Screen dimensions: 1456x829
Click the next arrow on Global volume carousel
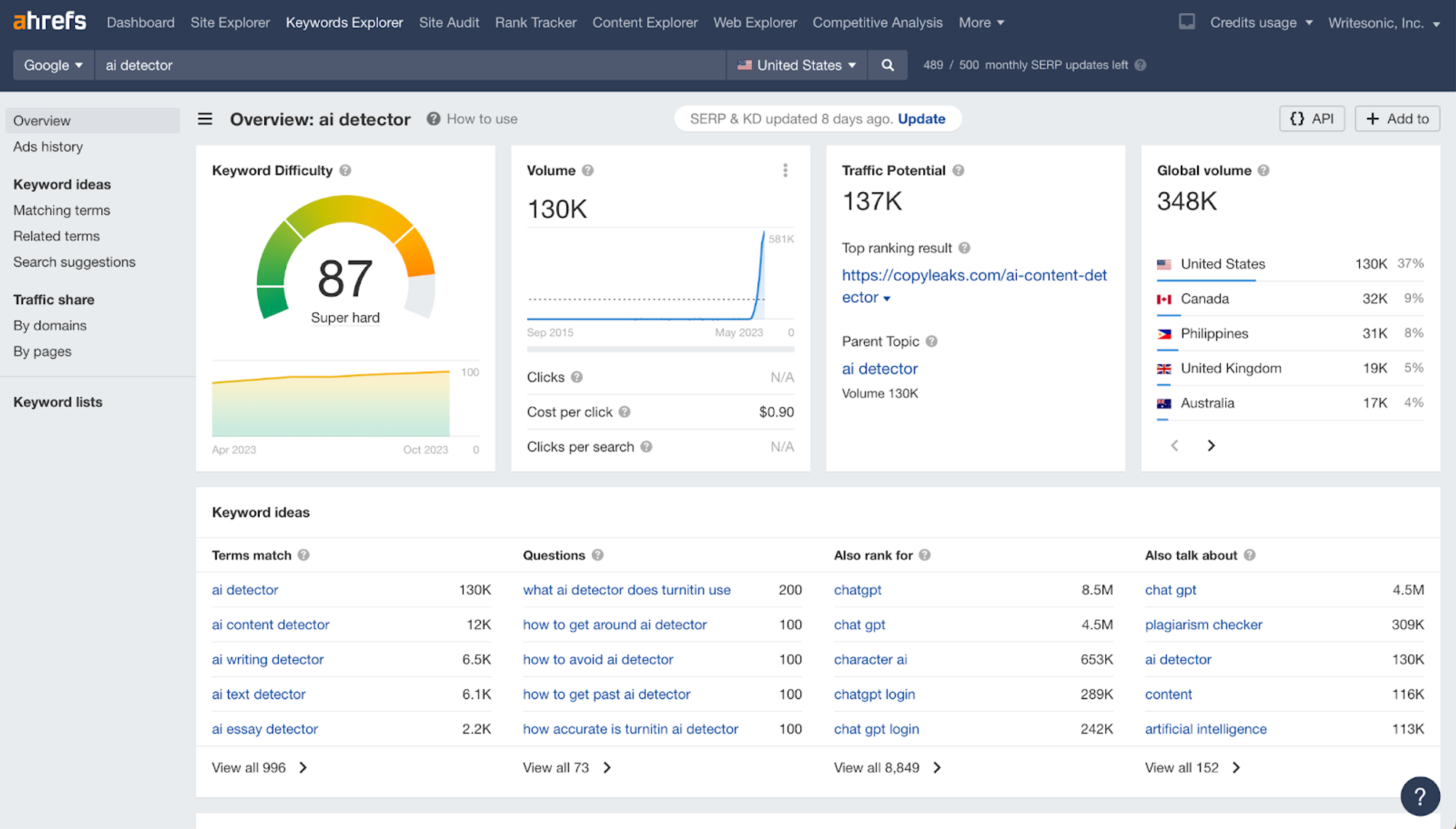click(1211, 445)
